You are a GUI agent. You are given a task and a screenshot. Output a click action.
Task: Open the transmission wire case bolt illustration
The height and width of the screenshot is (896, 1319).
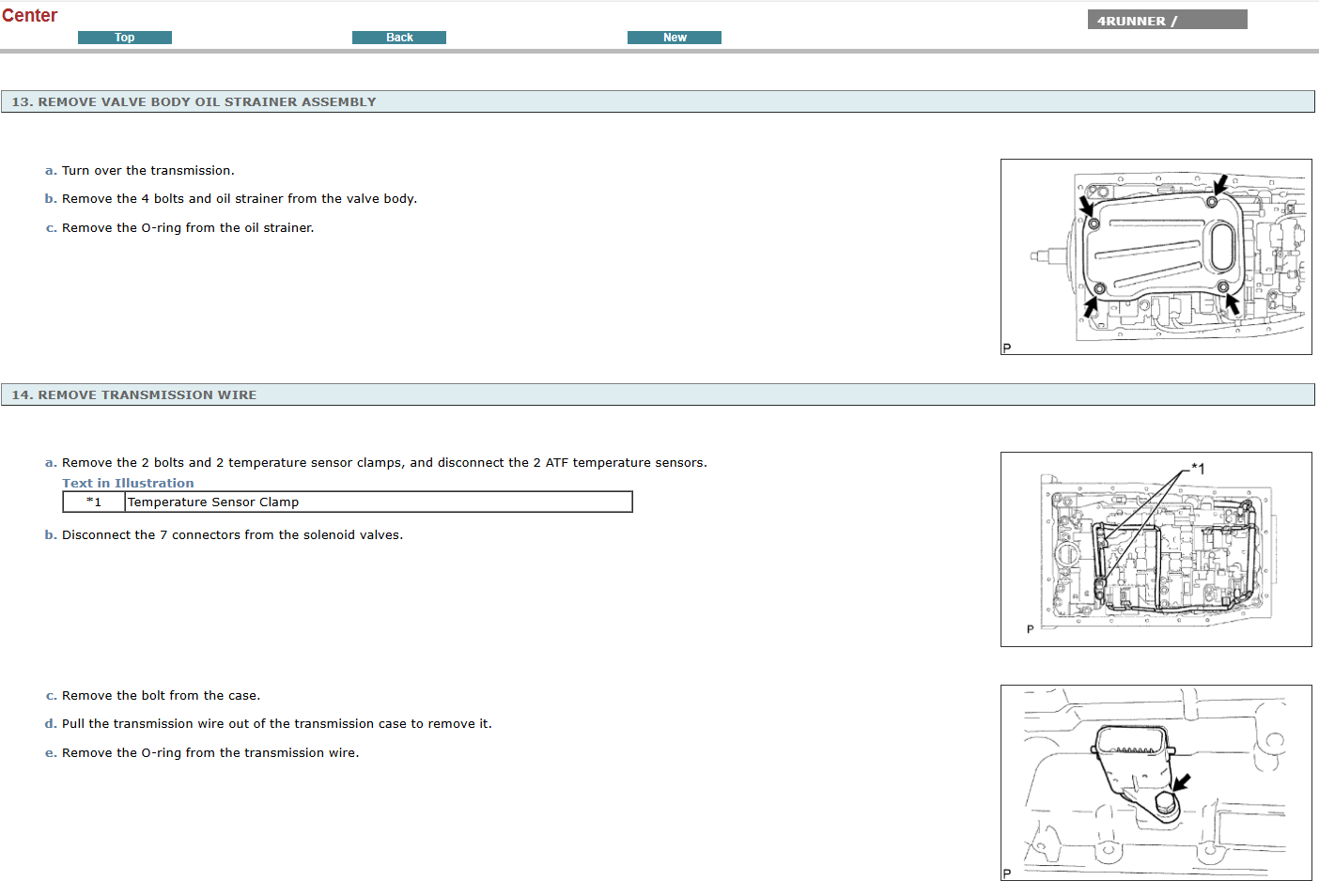pos(1156,782)
